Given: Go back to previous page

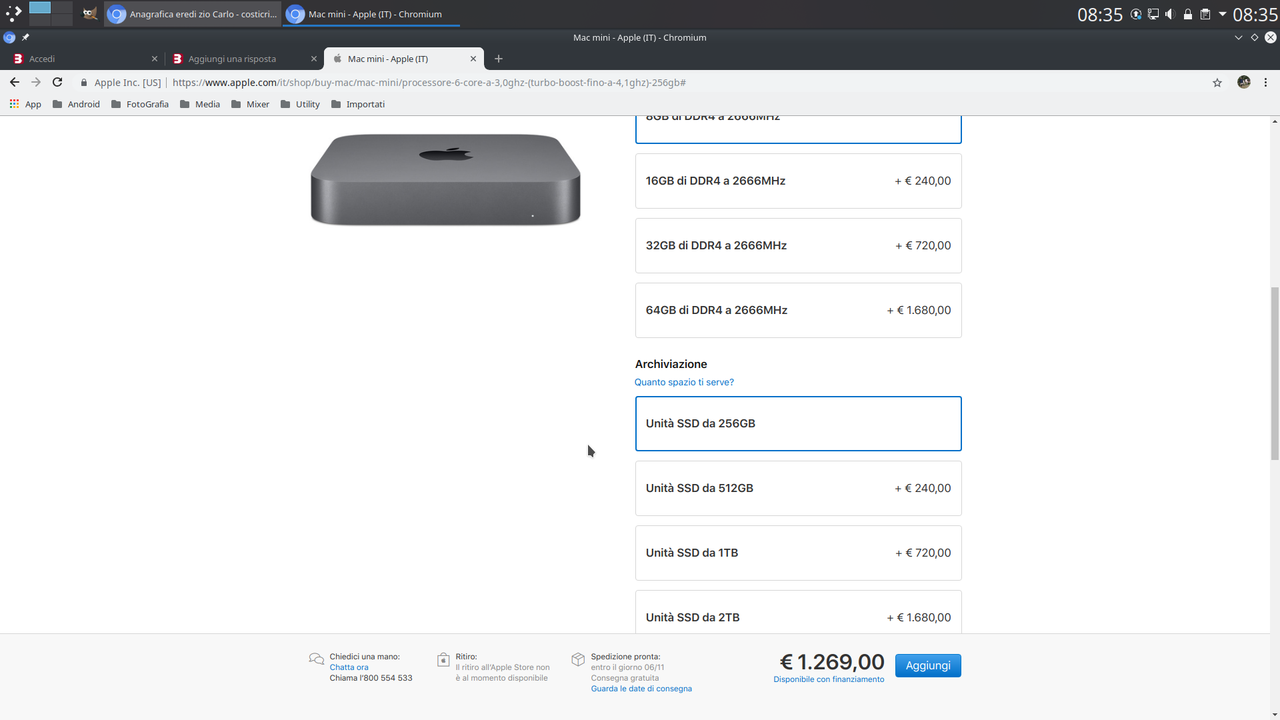Looking at the screenshot, I should pyautogui.click(x=14, y=82).
